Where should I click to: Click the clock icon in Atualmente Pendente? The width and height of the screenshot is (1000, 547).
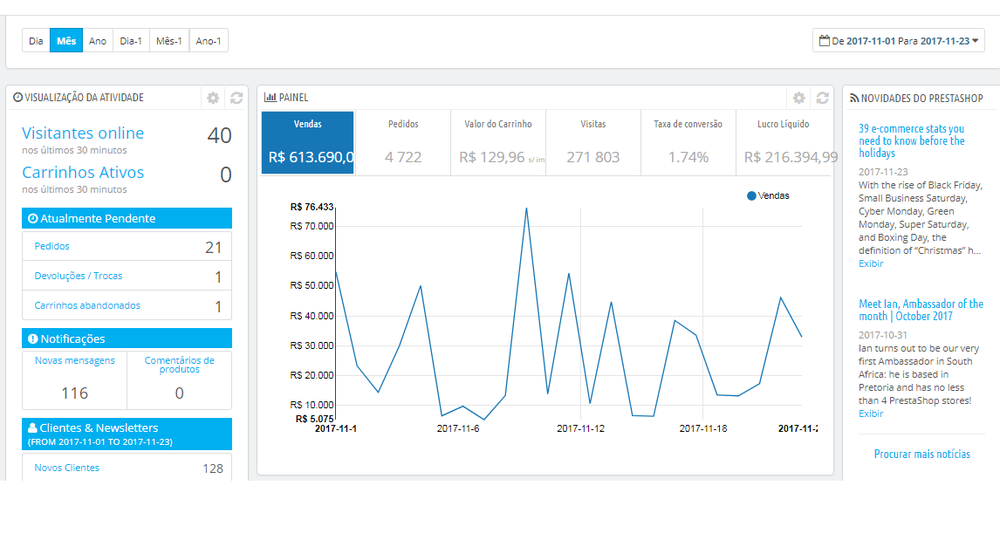33,219
